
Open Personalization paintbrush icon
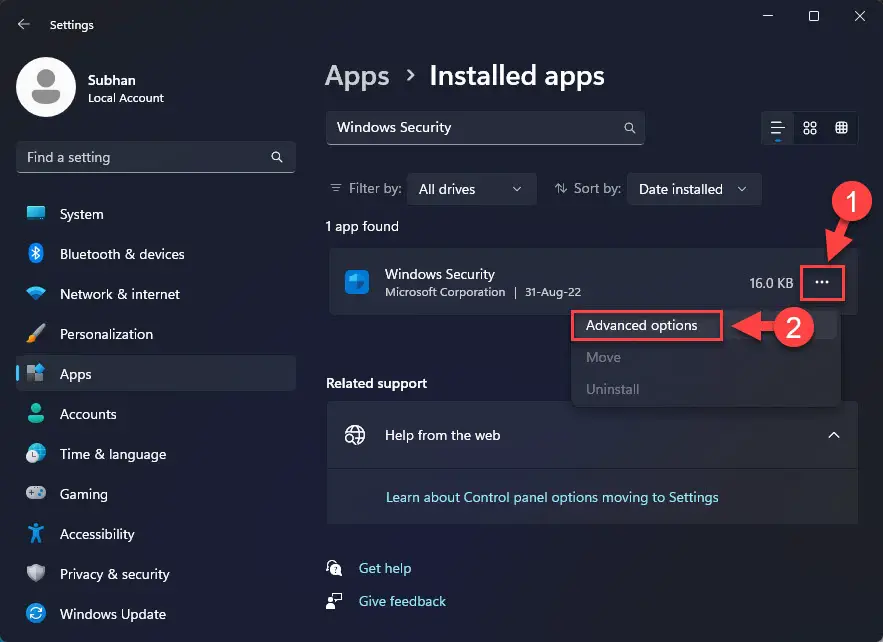(36, 333)
